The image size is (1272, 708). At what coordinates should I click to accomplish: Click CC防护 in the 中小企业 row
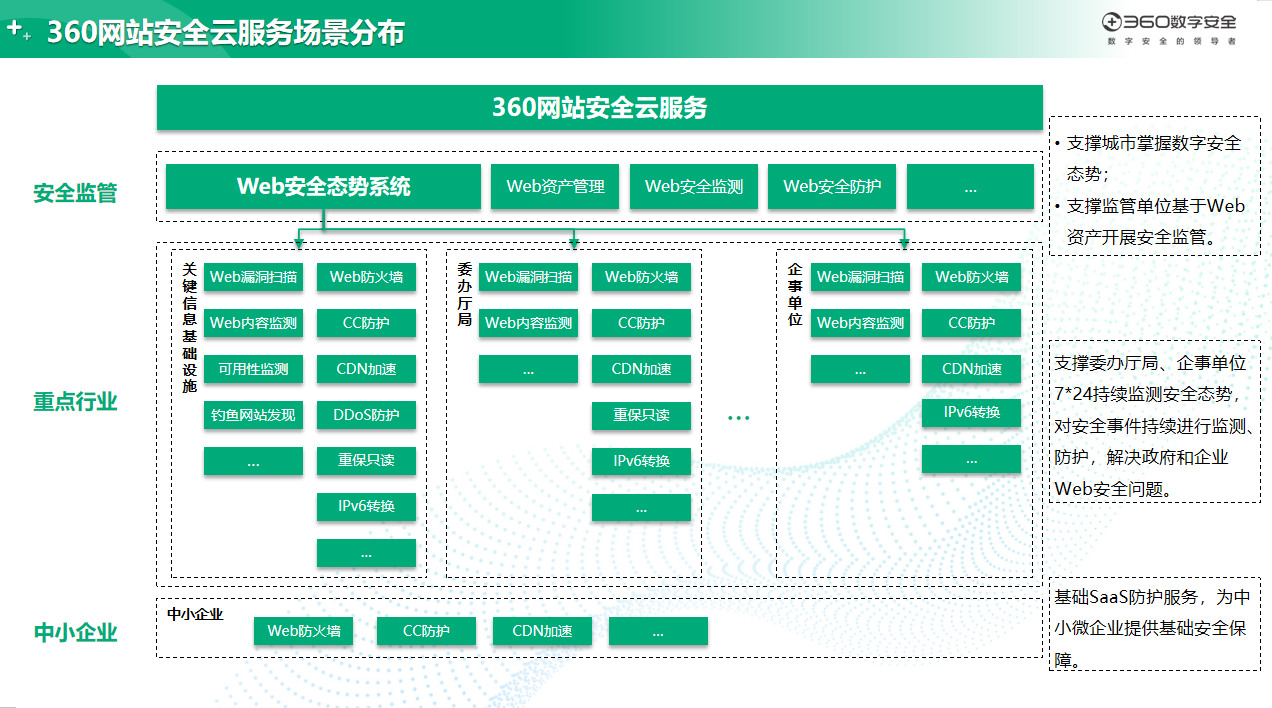[426, 631]
